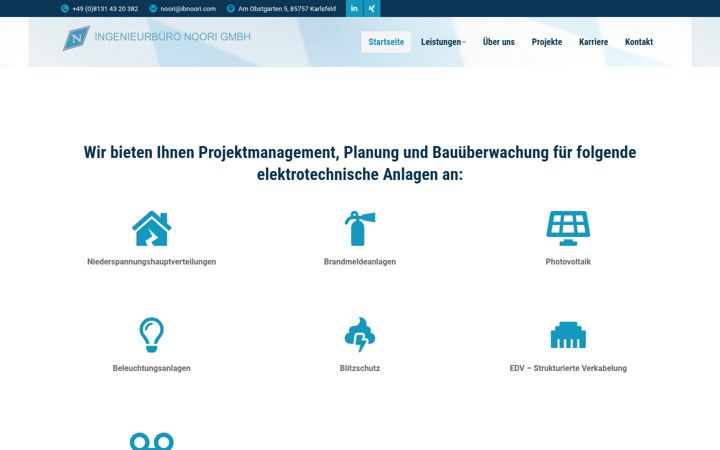Click the heading about Projektmanagement, Planung und Bauüberwachung

tap(360, 163)
